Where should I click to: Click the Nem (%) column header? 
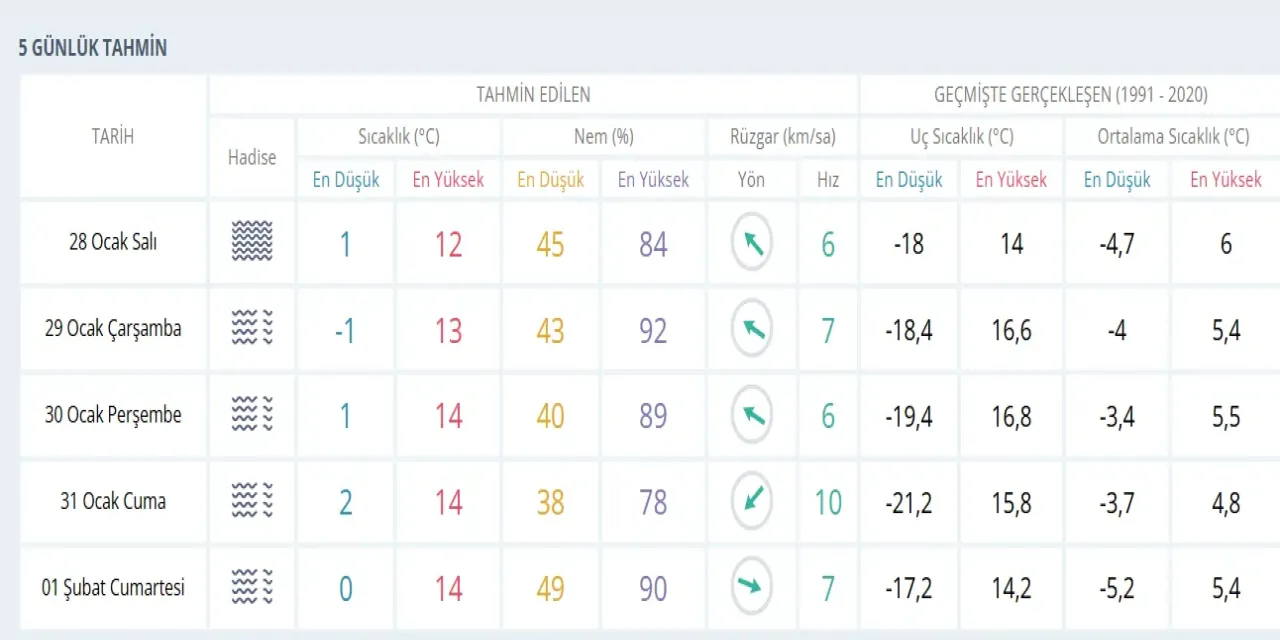click(x=603, y=137)
